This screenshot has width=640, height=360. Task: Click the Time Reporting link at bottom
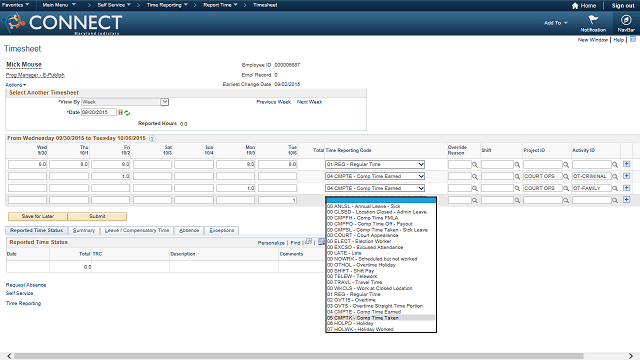[x=23, y=303]
